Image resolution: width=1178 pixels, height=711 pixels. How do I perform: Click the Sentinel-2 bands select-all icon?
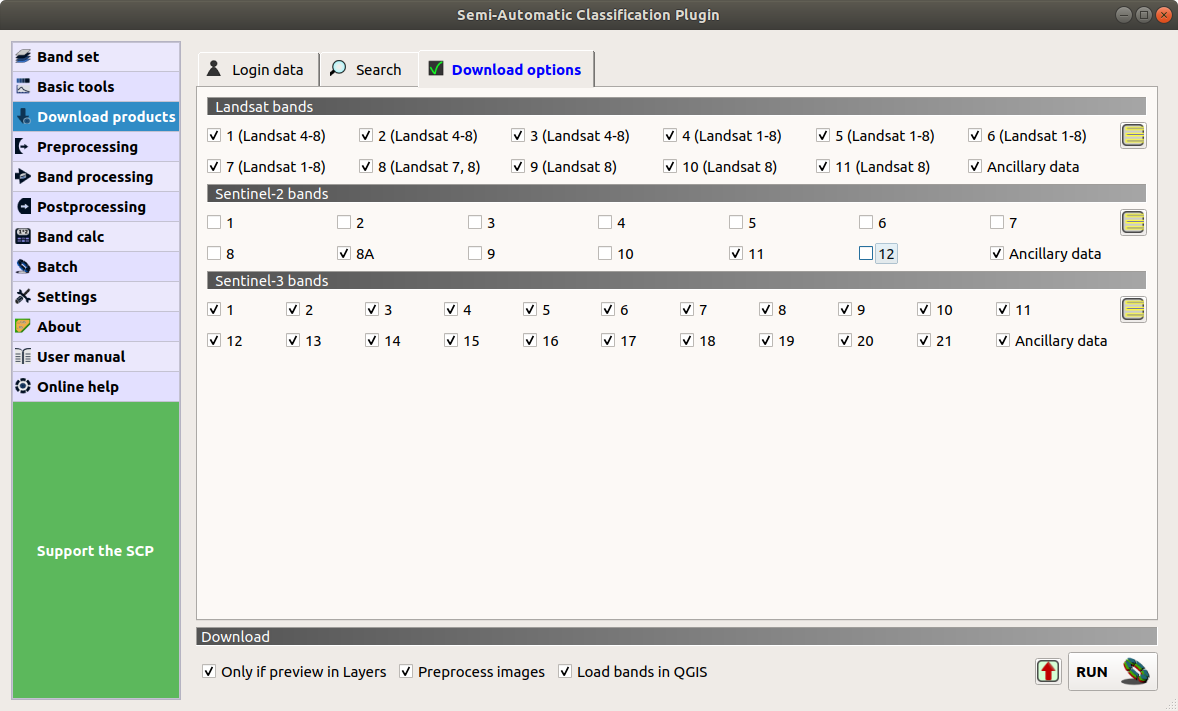pyautogui.click(x=1133, y=223)
